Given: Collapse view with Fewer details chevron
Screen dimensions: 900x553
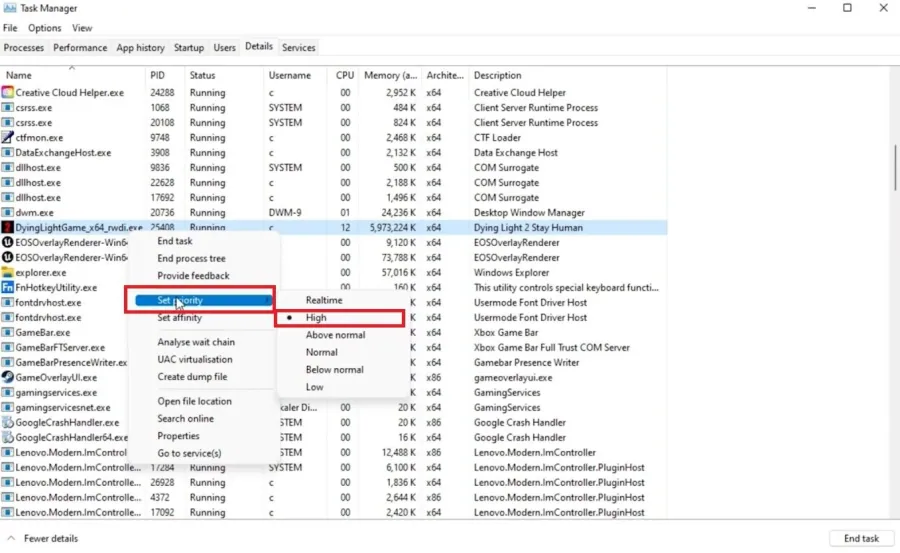Looking at the screenshot, I should pos(11,539).
